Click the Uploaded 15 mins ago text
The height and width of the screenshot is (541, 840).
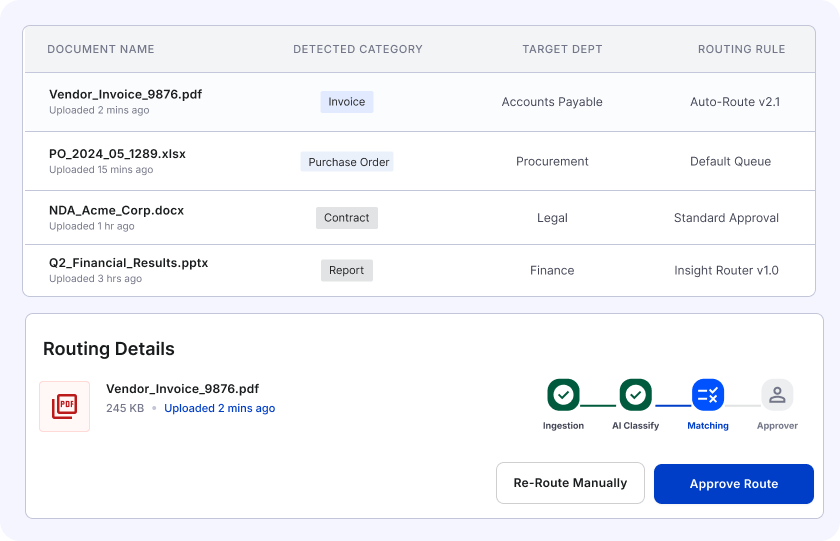tap(101, 169)
